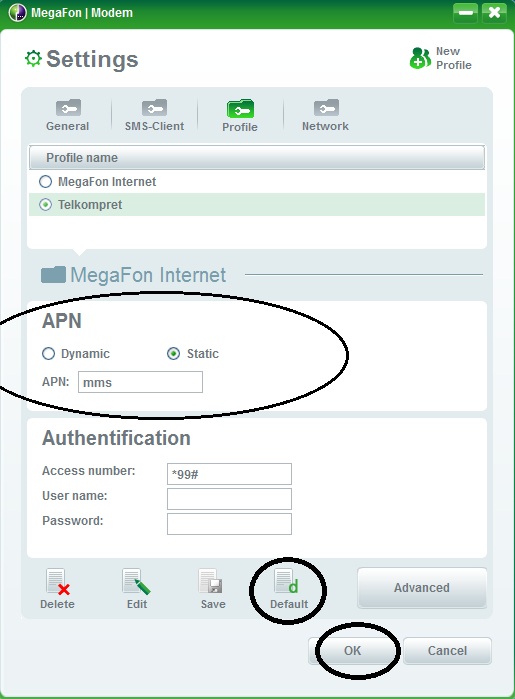Open the Advanced settings
The width and height of the screenshot is (515, 699).
tap(422, 588)
